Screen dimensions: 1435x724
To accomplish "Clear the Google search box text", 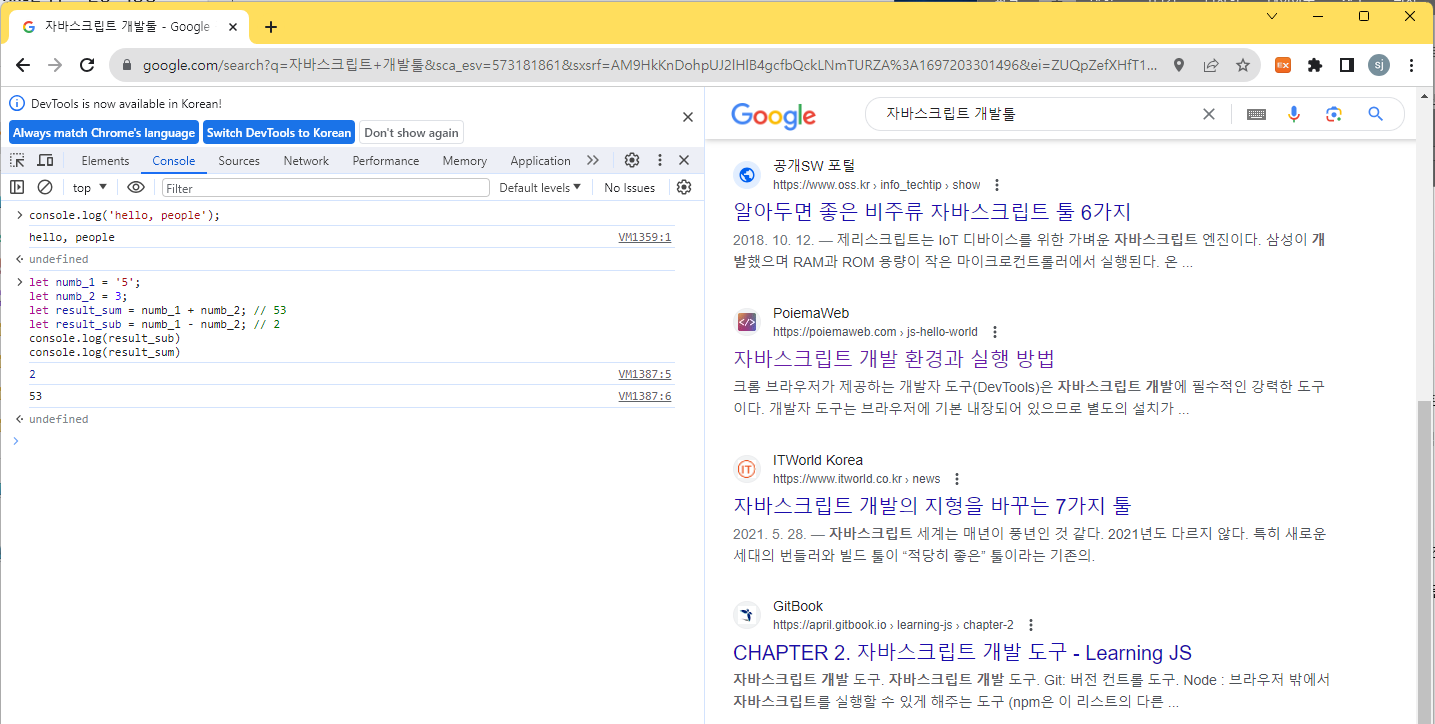I will pos(1209,114).
